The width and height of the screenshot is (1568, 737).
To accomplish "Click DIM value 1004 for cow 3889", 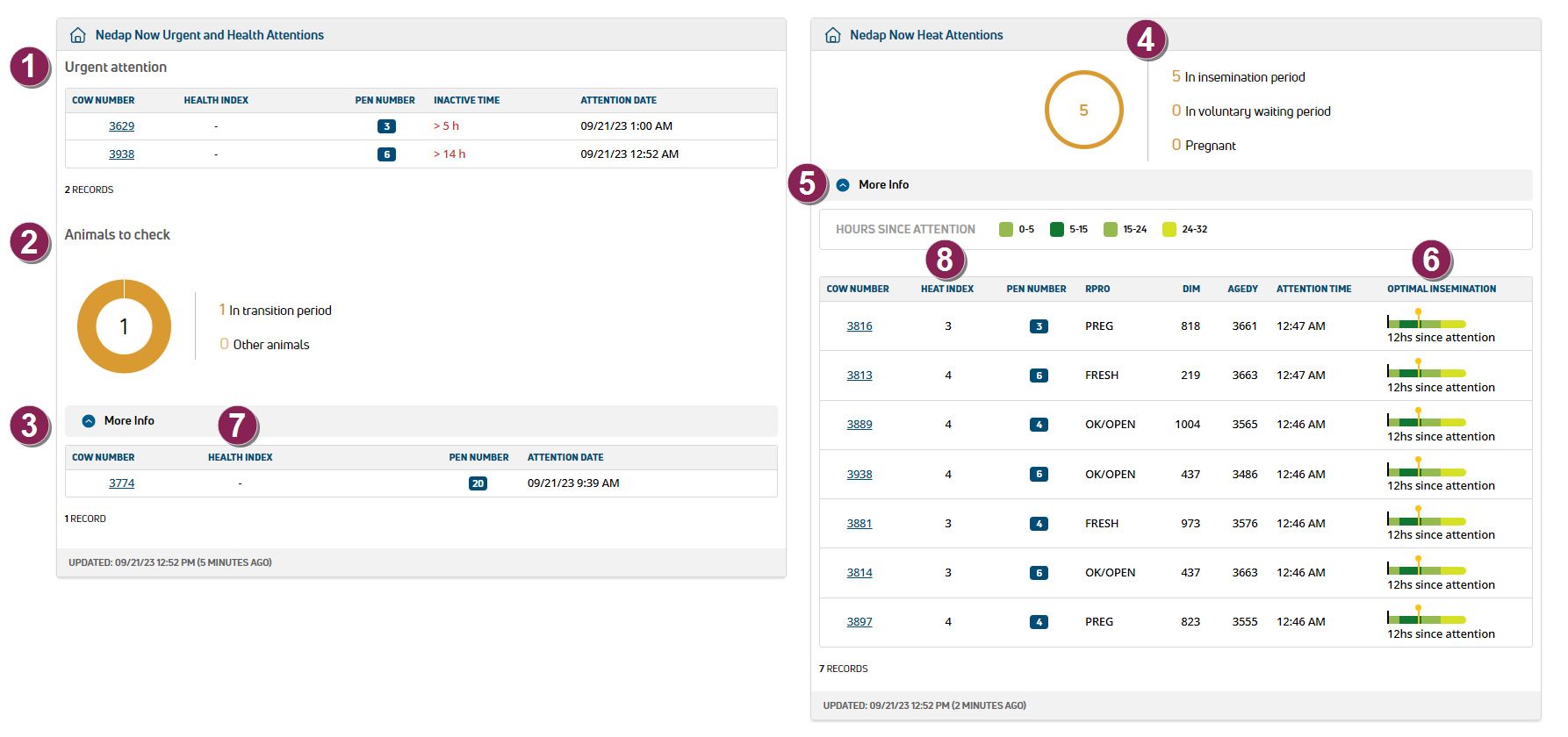I will [x=1188, y=425].
